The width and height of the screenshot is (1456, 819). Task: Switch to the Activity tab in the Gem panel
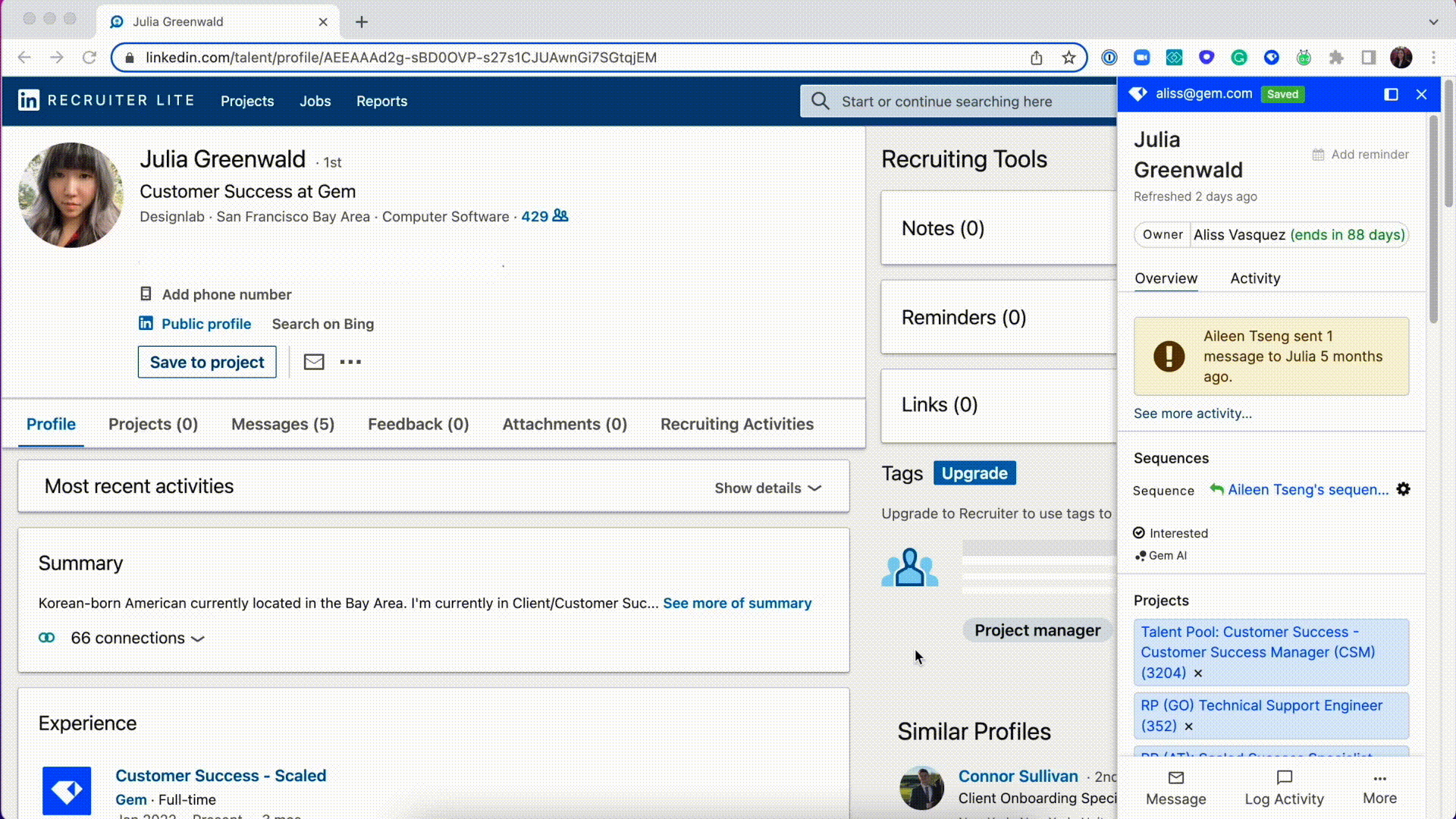tap(1255, 278)
